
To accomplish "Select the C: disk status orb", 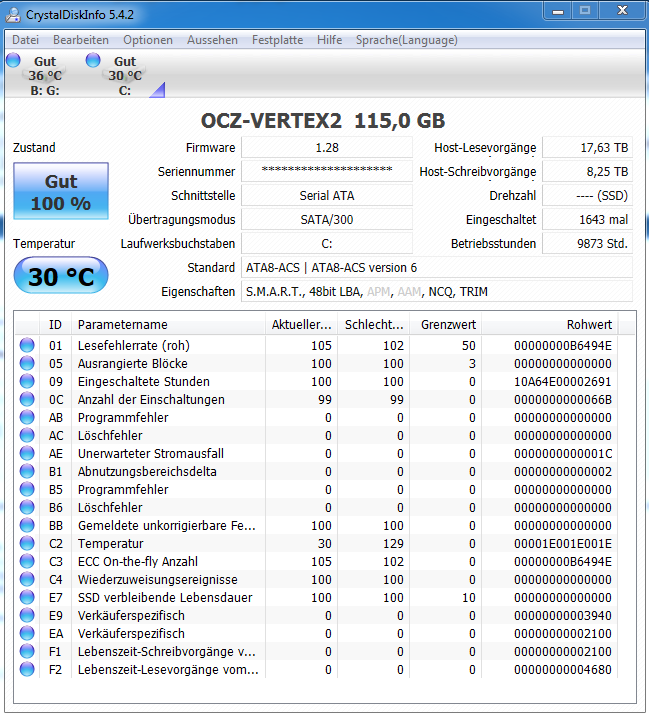I will [x=93, y=60].
